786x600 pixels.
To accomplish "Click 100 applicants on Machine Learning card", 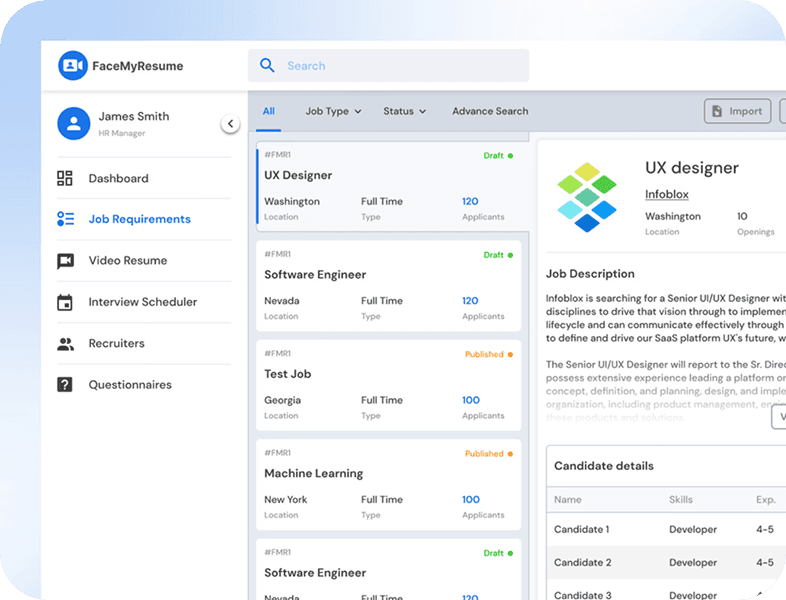I will [471, 499].
